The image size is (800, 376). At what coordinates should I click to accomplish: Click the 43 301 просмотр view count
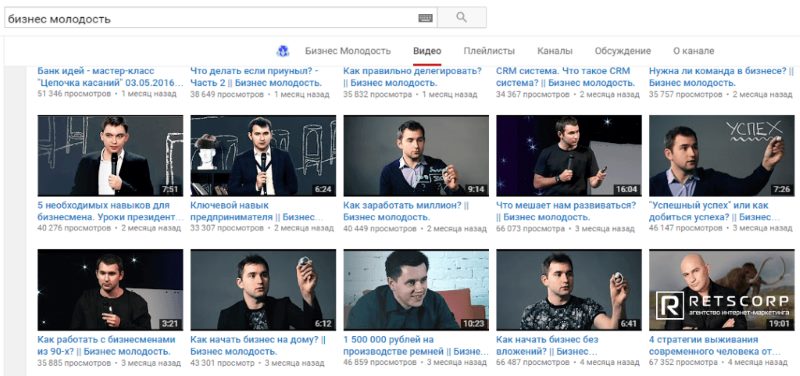click(x=222, y=363)
